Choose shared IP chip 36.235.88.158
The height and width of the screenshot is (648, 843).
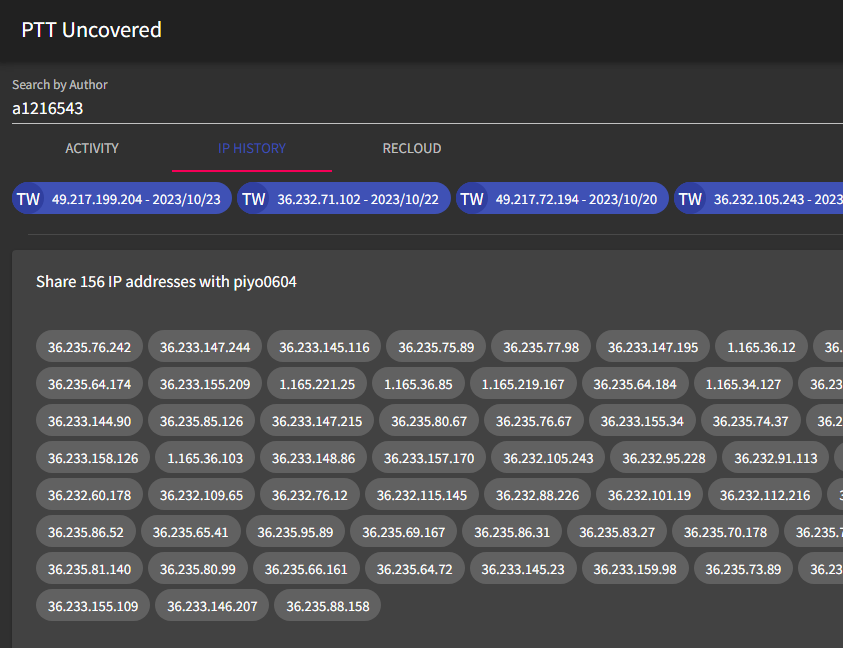328,606
